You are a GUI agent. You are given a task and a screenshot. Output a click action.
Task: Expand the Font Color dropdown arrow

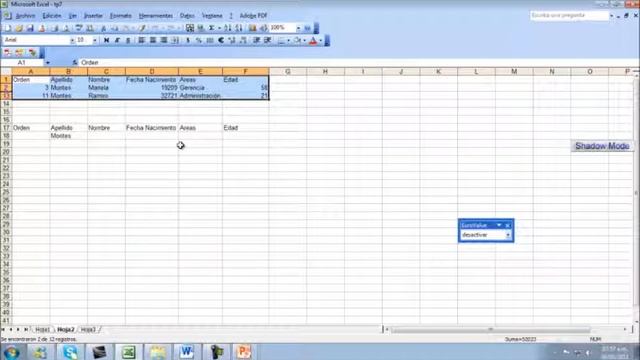point(321,40)
